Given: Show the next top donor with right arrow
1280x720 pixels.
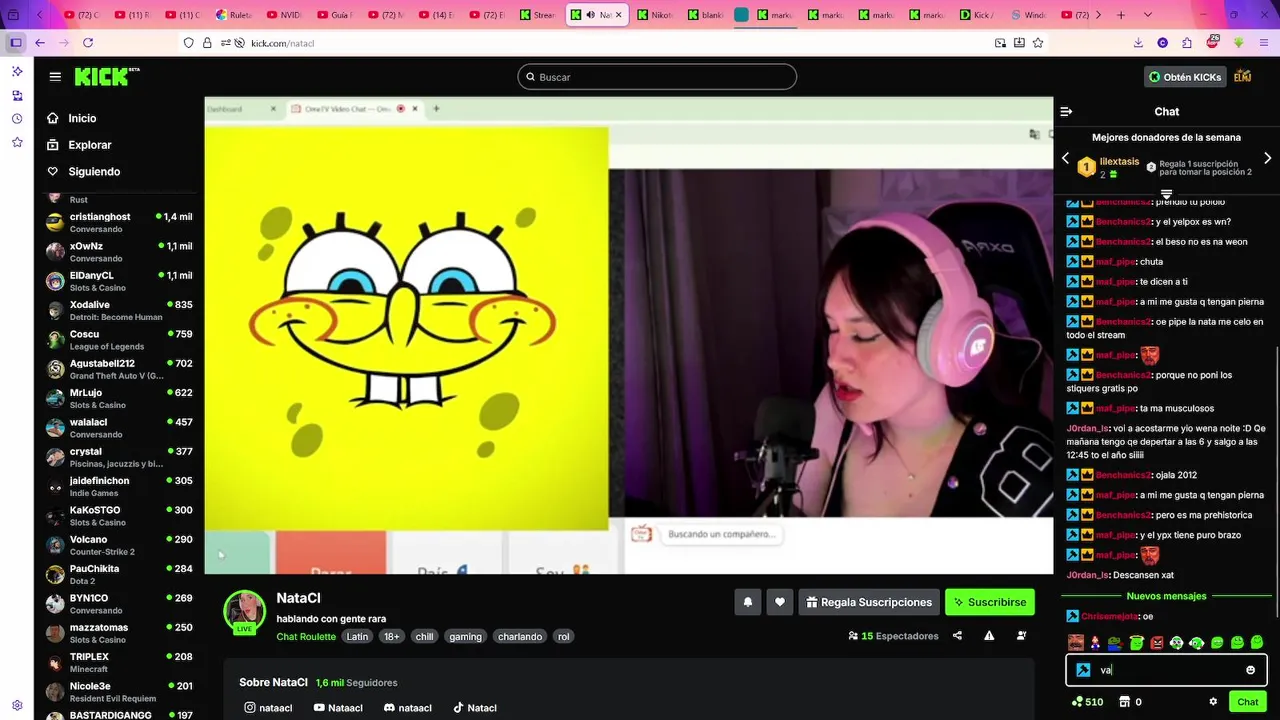Looking at the screenshot, I should [1268, 158].
